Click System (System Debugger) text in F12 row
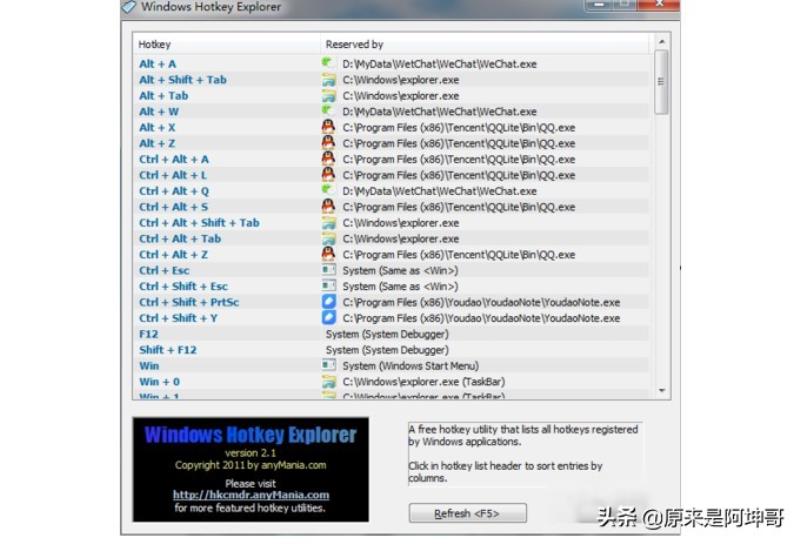 (x=387, y=334)
